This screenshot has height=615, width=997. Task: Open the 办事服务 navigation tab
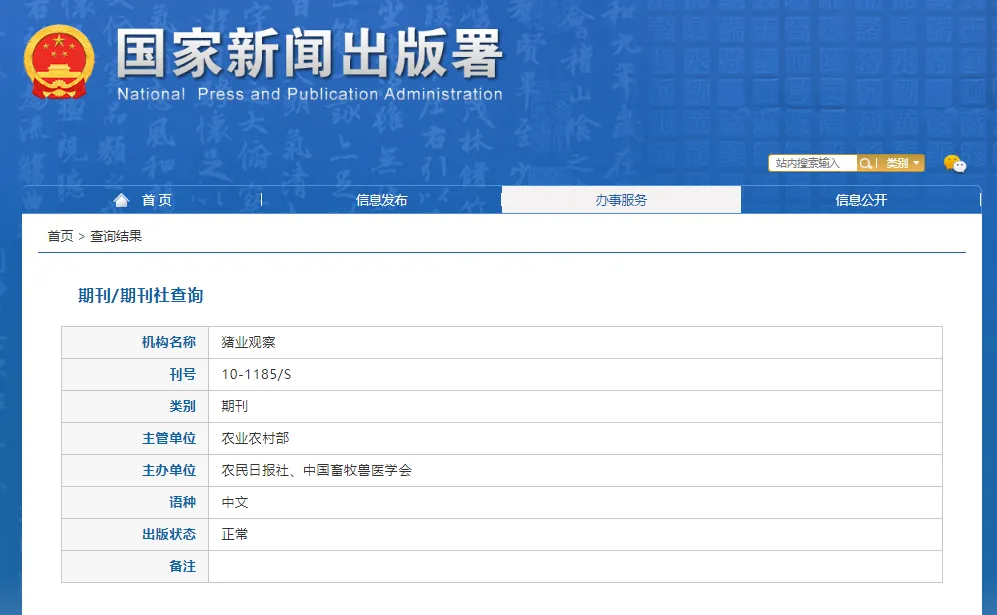pyautogui.click(x=621, y=200)
